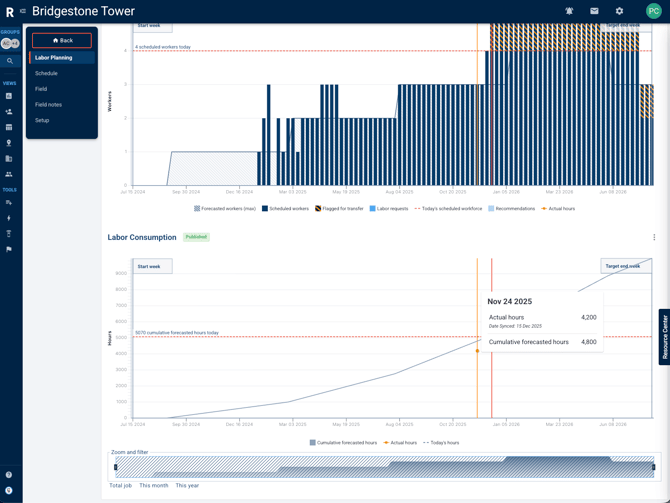Viewport: 670px width, 503px height.
Task: Open the PC user avatar menu
Action: [653, 11]
